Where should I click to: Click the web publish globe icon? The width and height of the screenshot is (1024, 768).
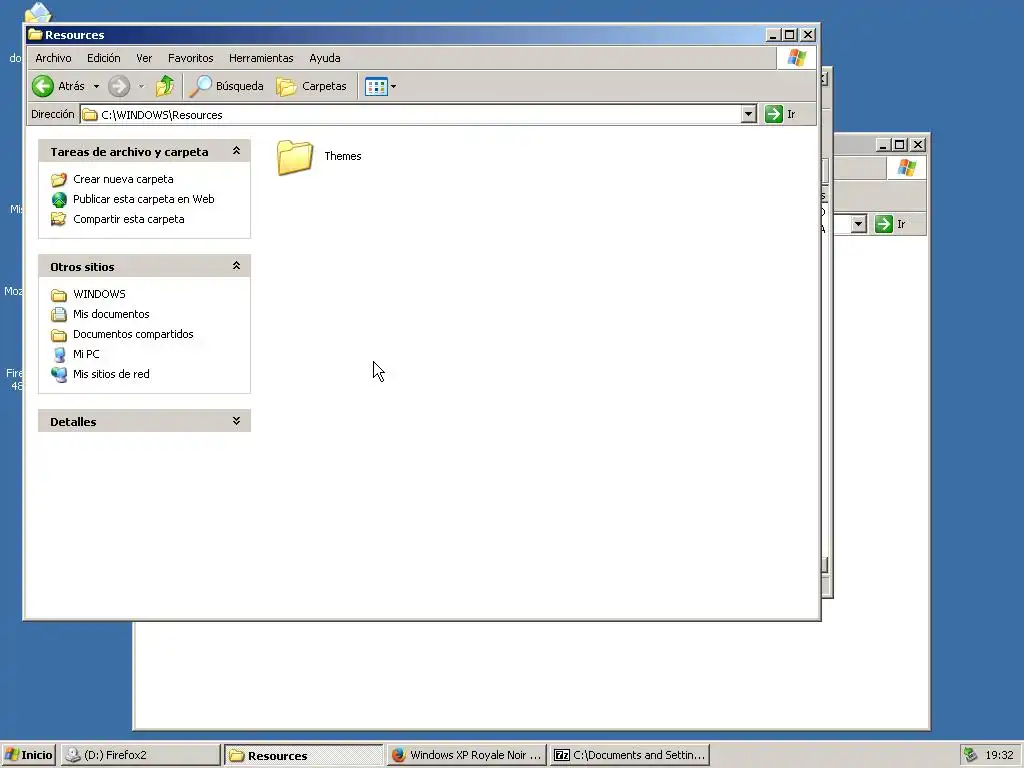[x=59, y=199]
